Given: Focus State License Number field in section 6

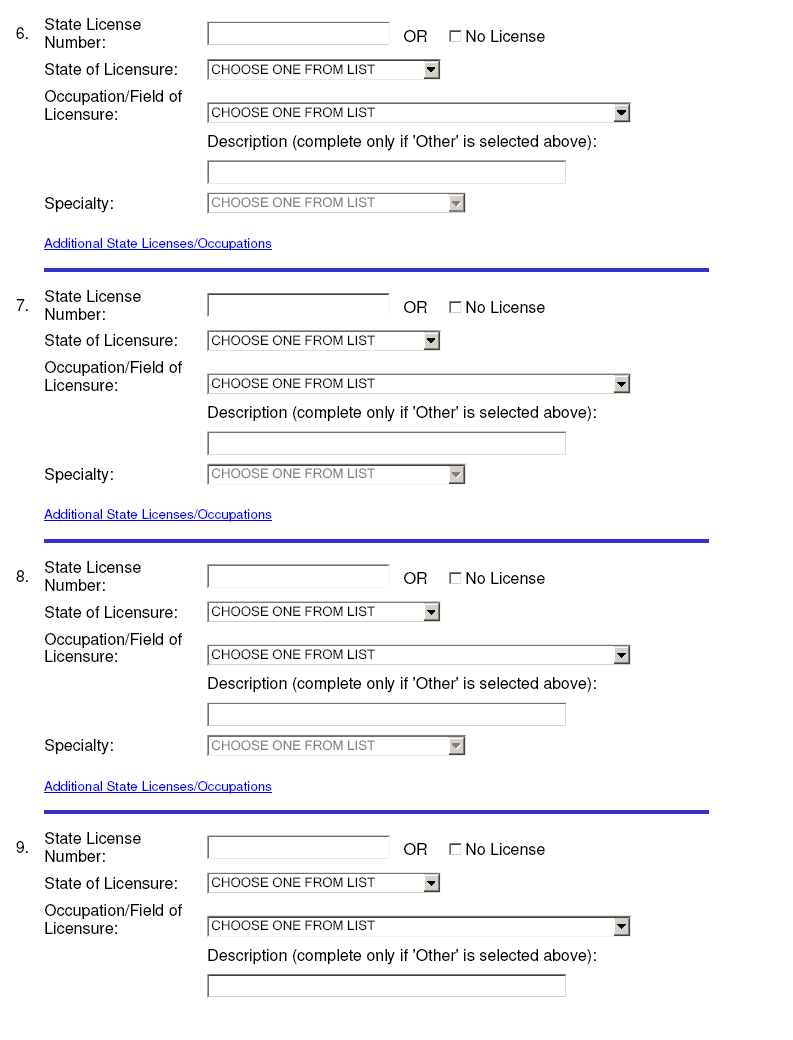Looking at the screenshot, I should click(298, 34).
